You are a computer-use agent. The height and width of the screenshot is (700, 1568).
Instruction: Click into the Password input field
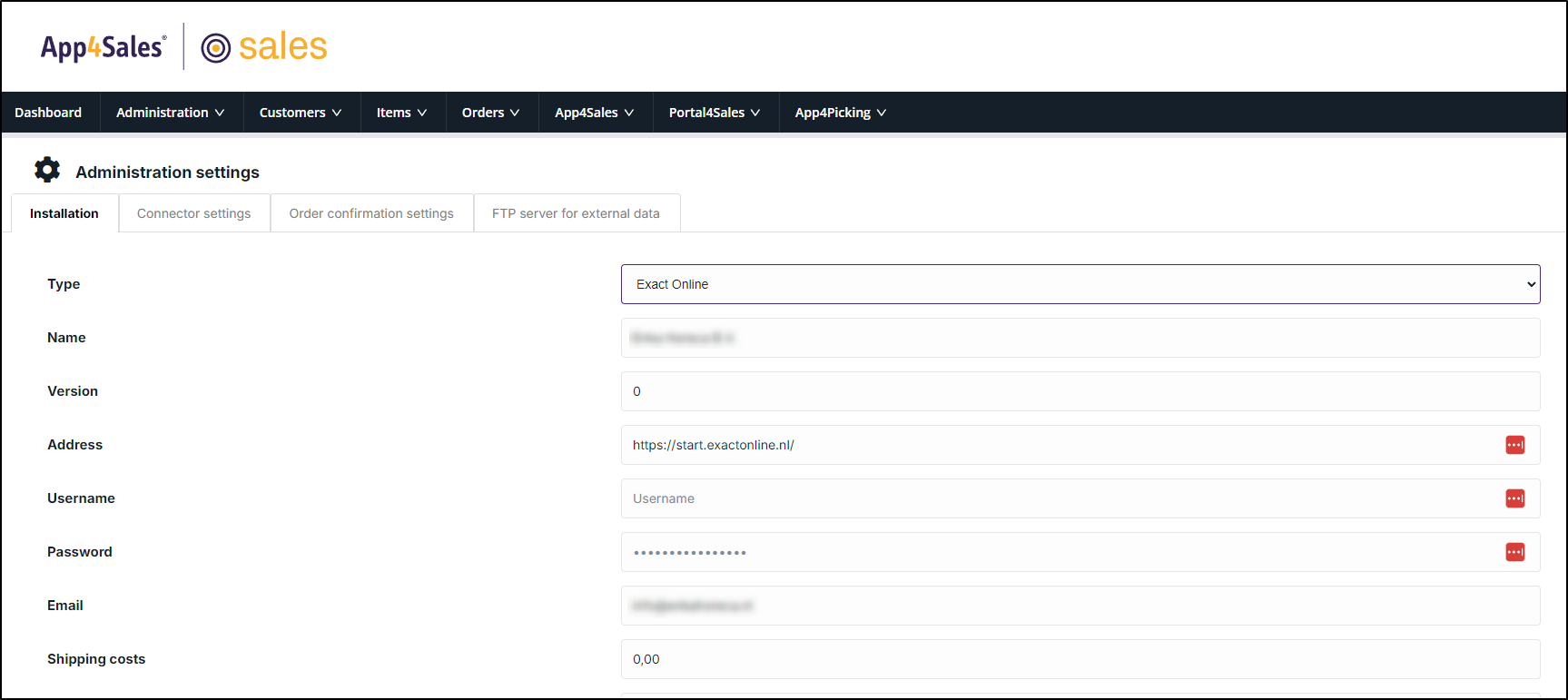[1080, 552]
